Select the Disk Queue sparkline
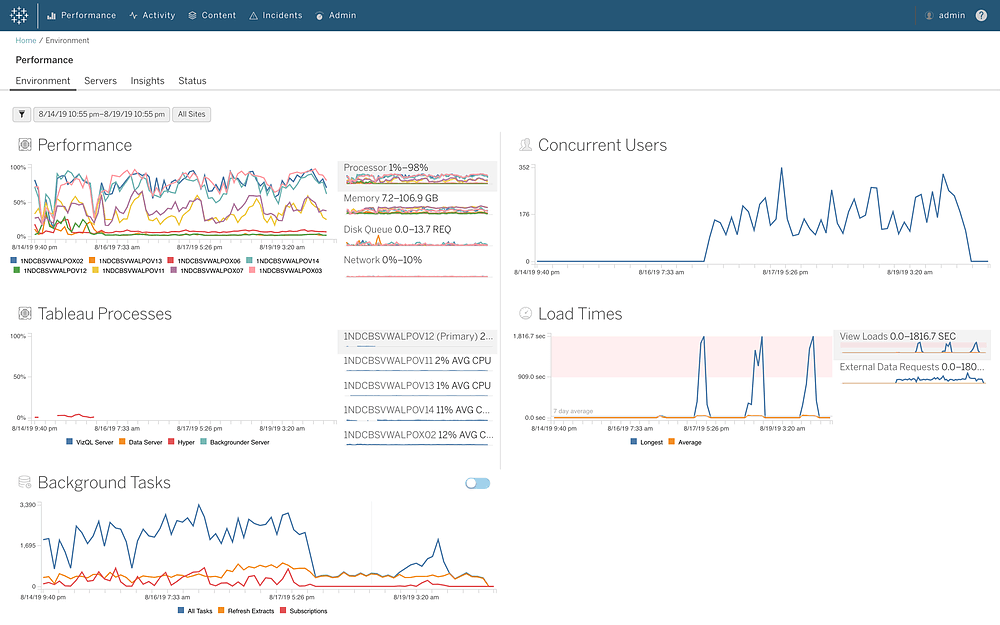The image size is (1000, 625). coord(417,237)
